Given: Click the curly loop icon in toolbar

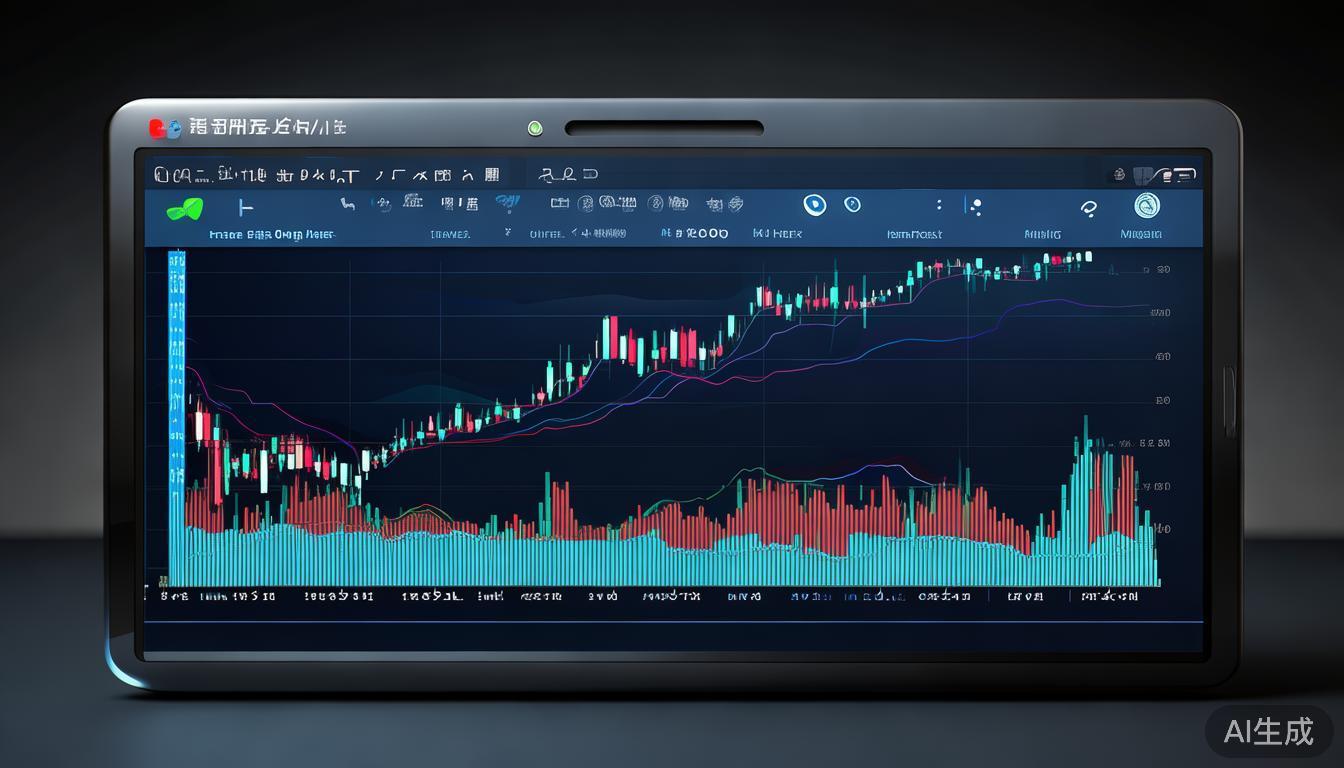Looking at the screenshot, I should pos(1089,208).
